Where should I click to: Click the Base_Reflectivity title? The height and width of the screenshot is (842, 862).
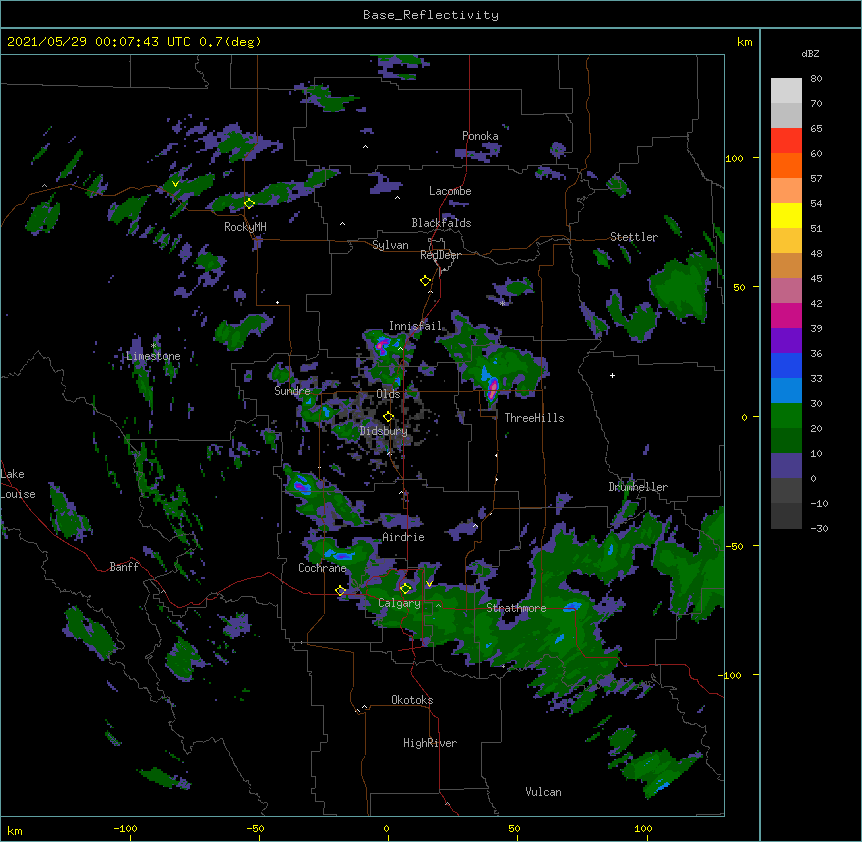click(431, 15)
